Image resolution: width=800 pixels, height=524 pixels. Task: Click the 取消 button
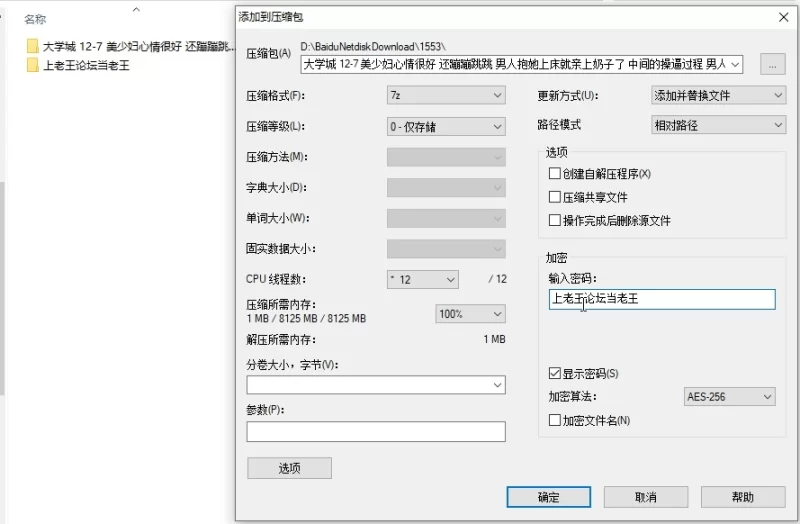click(x=645, y=497)
